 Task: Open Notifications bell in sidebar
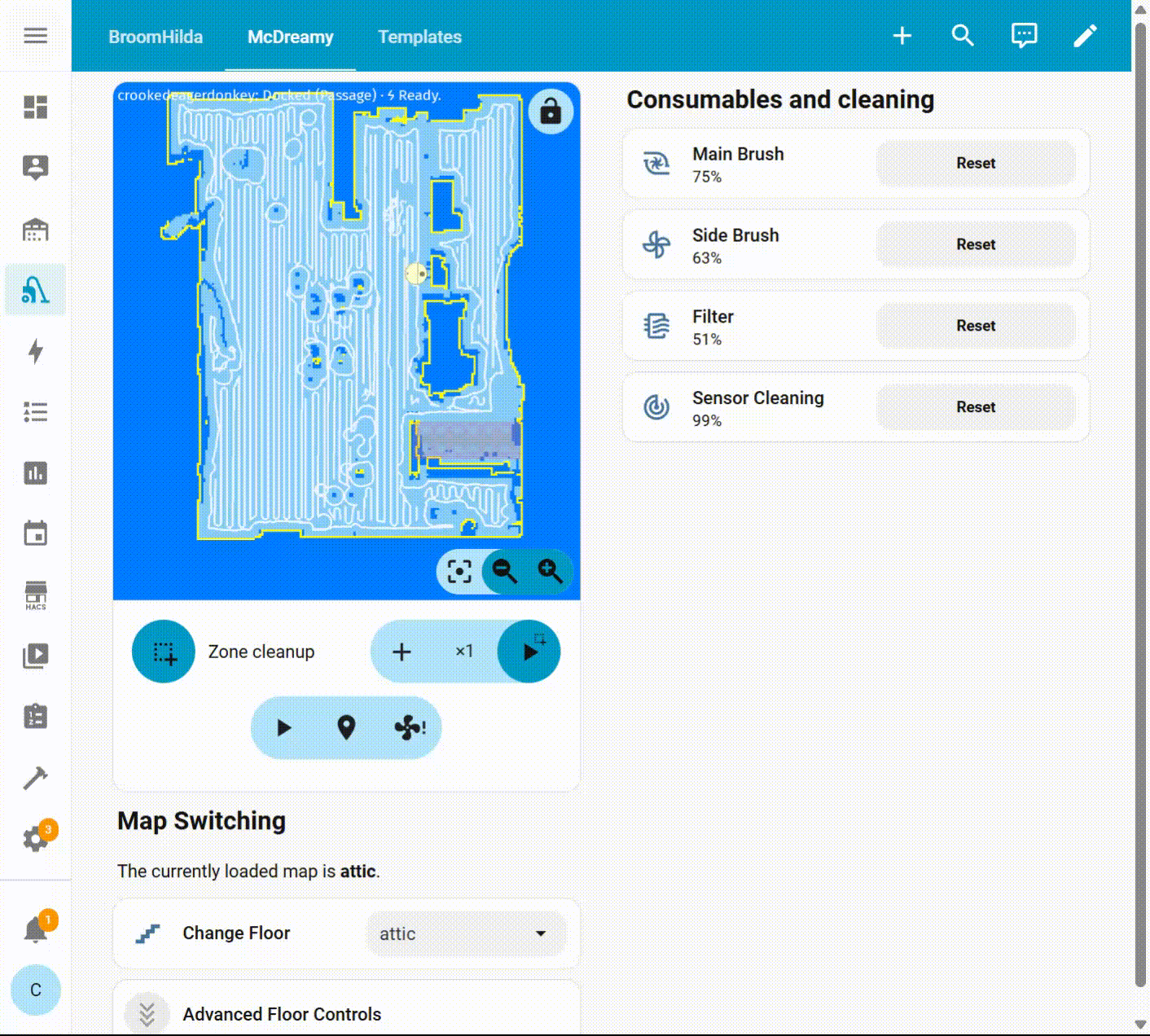35,929
